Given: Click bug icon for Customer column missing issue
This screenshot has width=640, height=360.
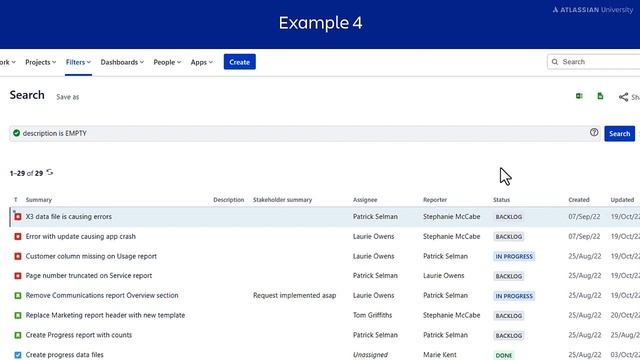Looking at the screenshot, I should pos(18,256).
